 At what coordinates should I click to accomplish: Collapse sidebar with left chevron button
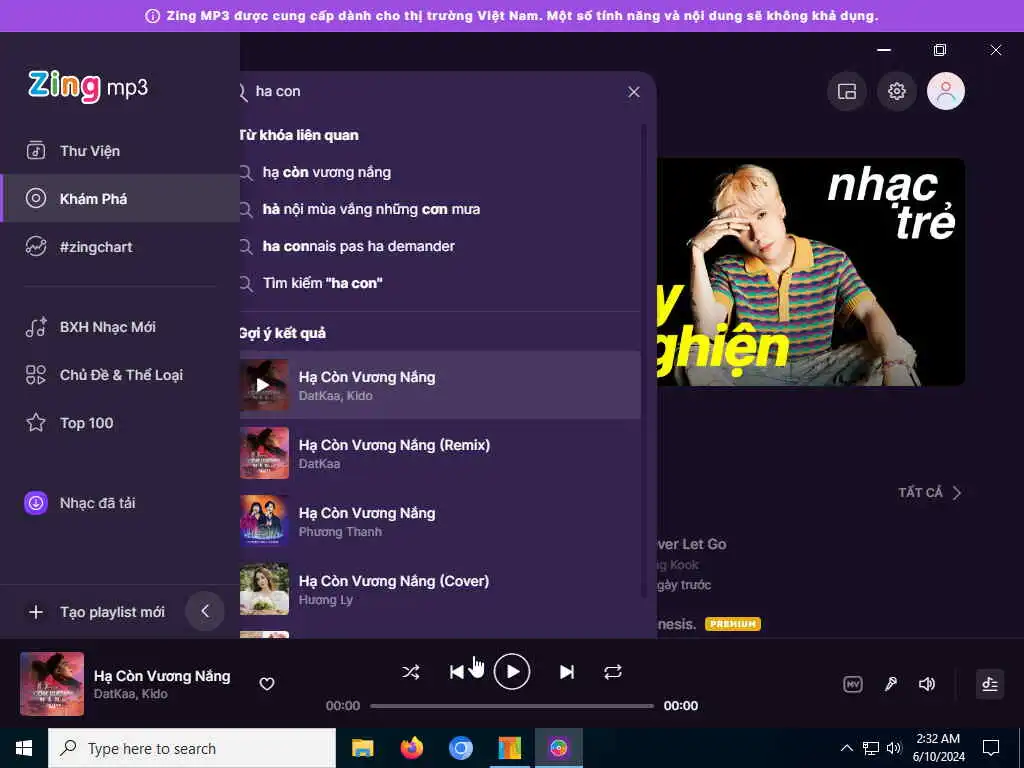[205, 611]
